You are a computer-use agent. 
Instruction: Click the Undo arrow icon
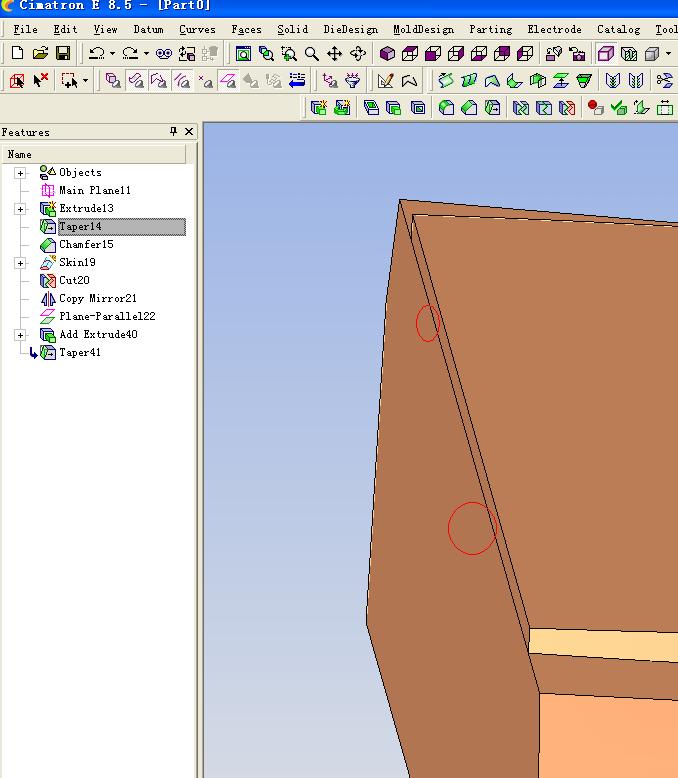coord(97,53)
